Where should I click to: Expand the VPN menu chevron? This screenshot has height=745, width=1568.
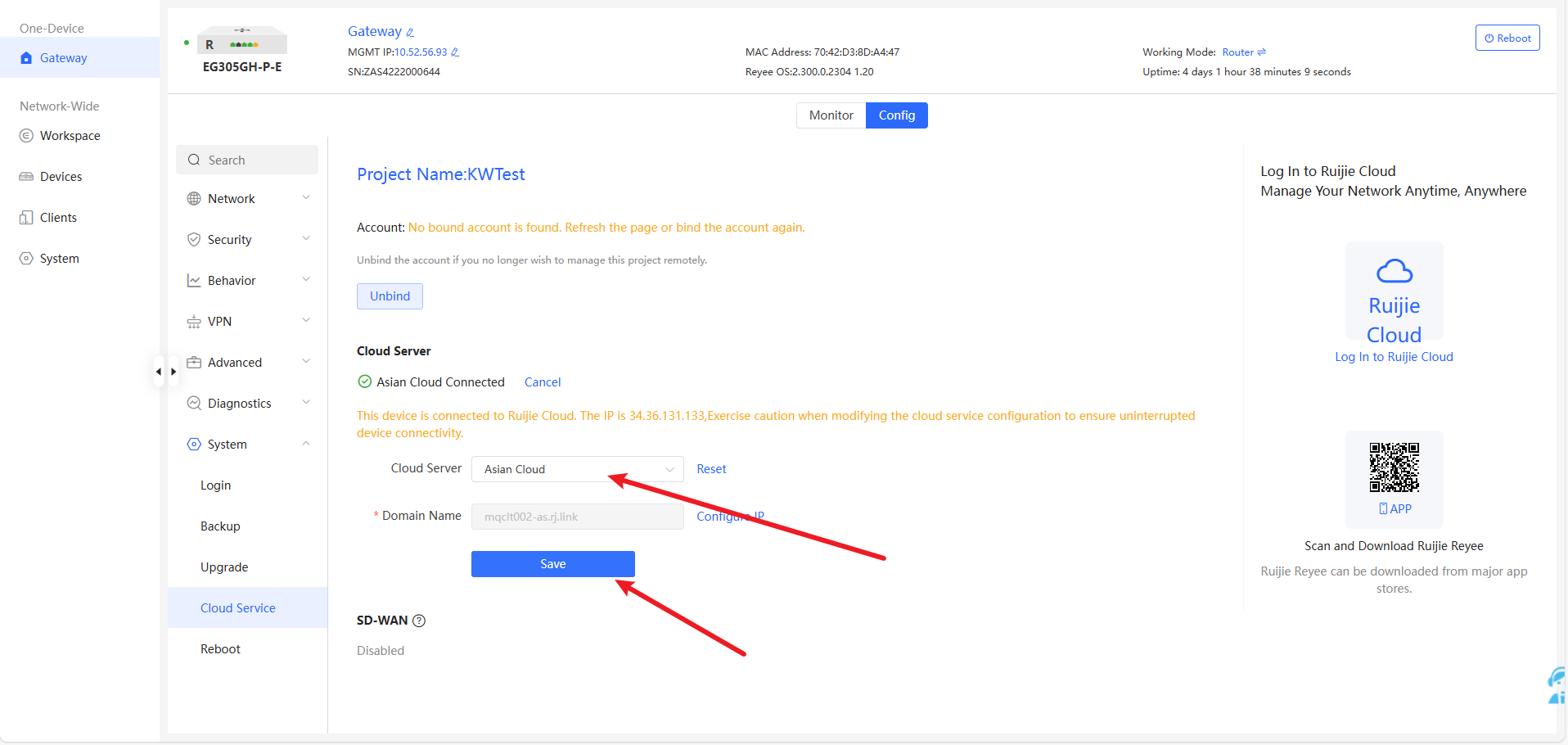pos(306,320)
